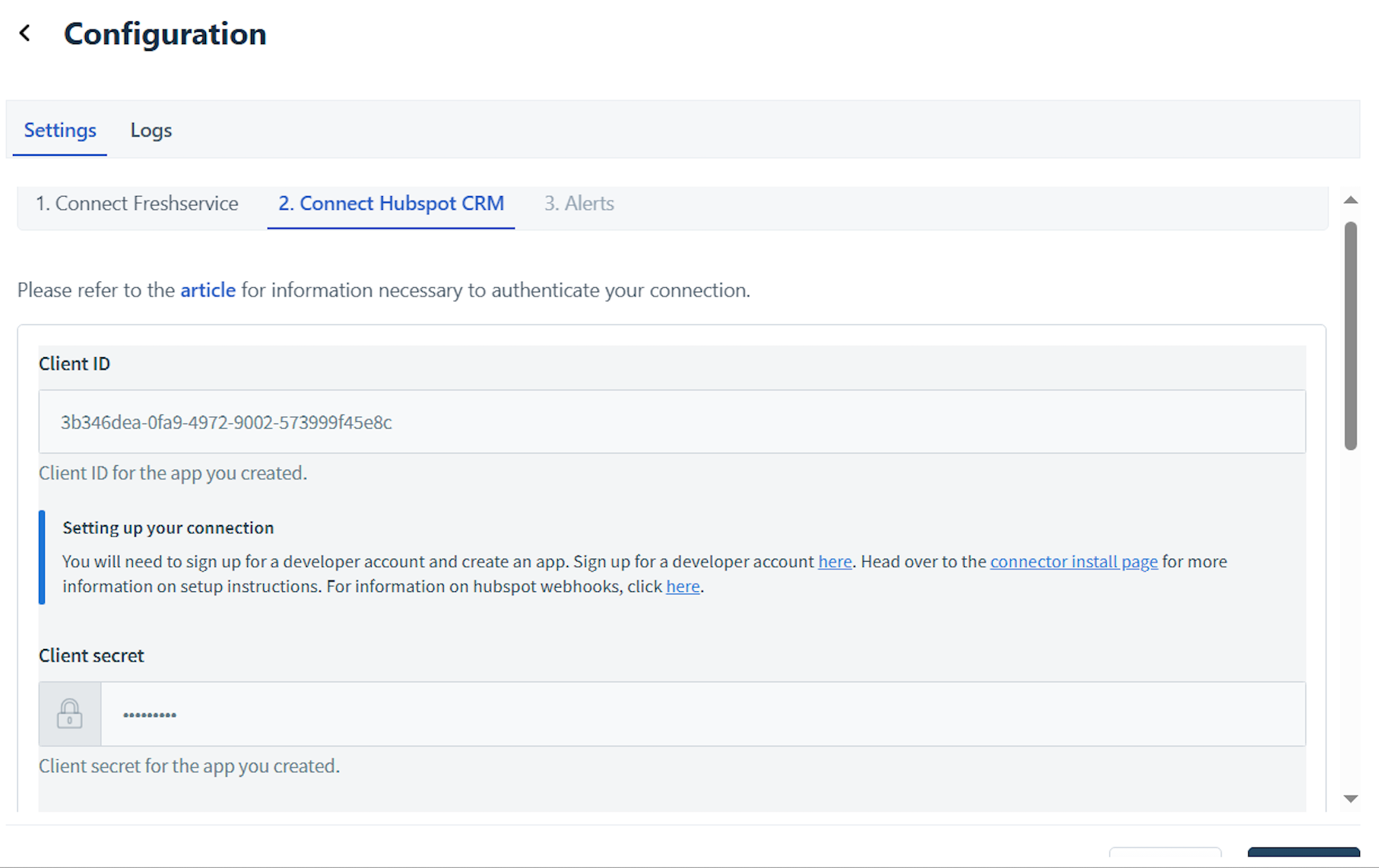Click 'Setting up your connection' heading
The height and width of the screenshot is (868, 1379).
(x=168, y=527)
